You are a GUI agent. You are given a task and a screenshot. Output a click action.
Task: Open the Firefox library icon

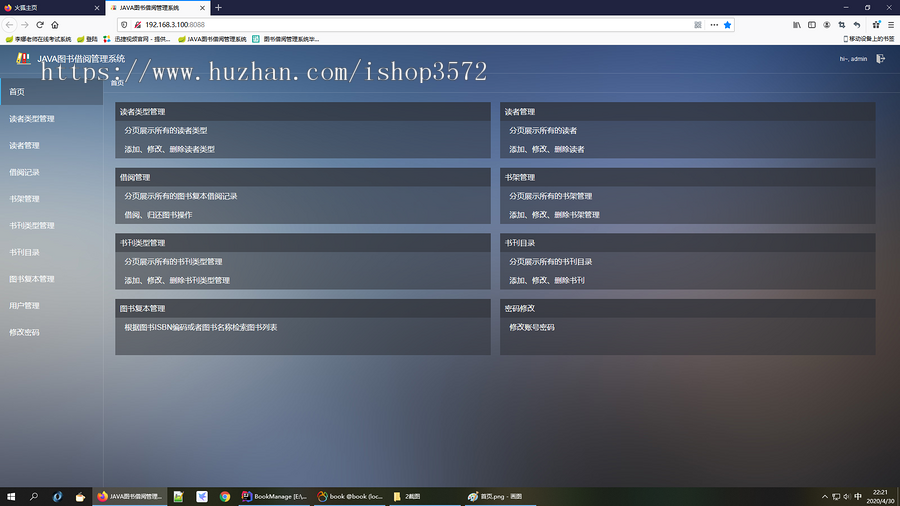tap(797, 25)
